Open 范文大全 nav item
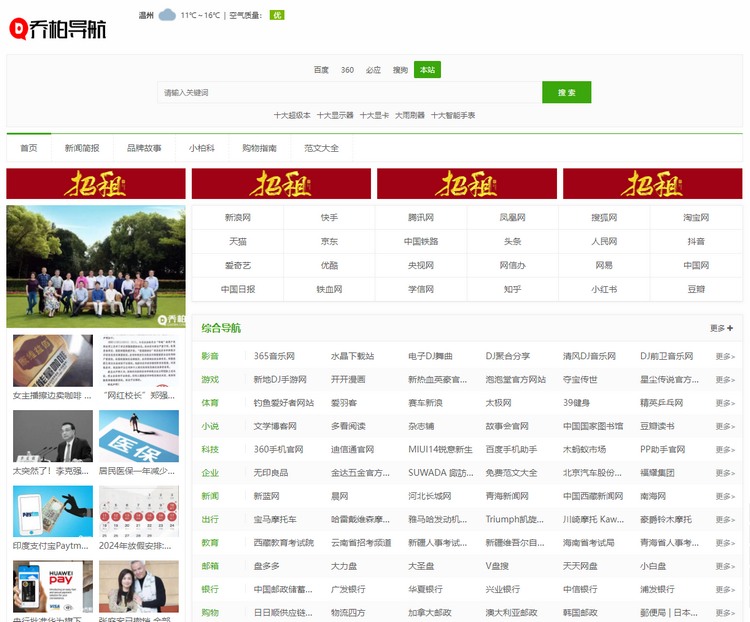 pyautogui.click(x=321, y=148)
